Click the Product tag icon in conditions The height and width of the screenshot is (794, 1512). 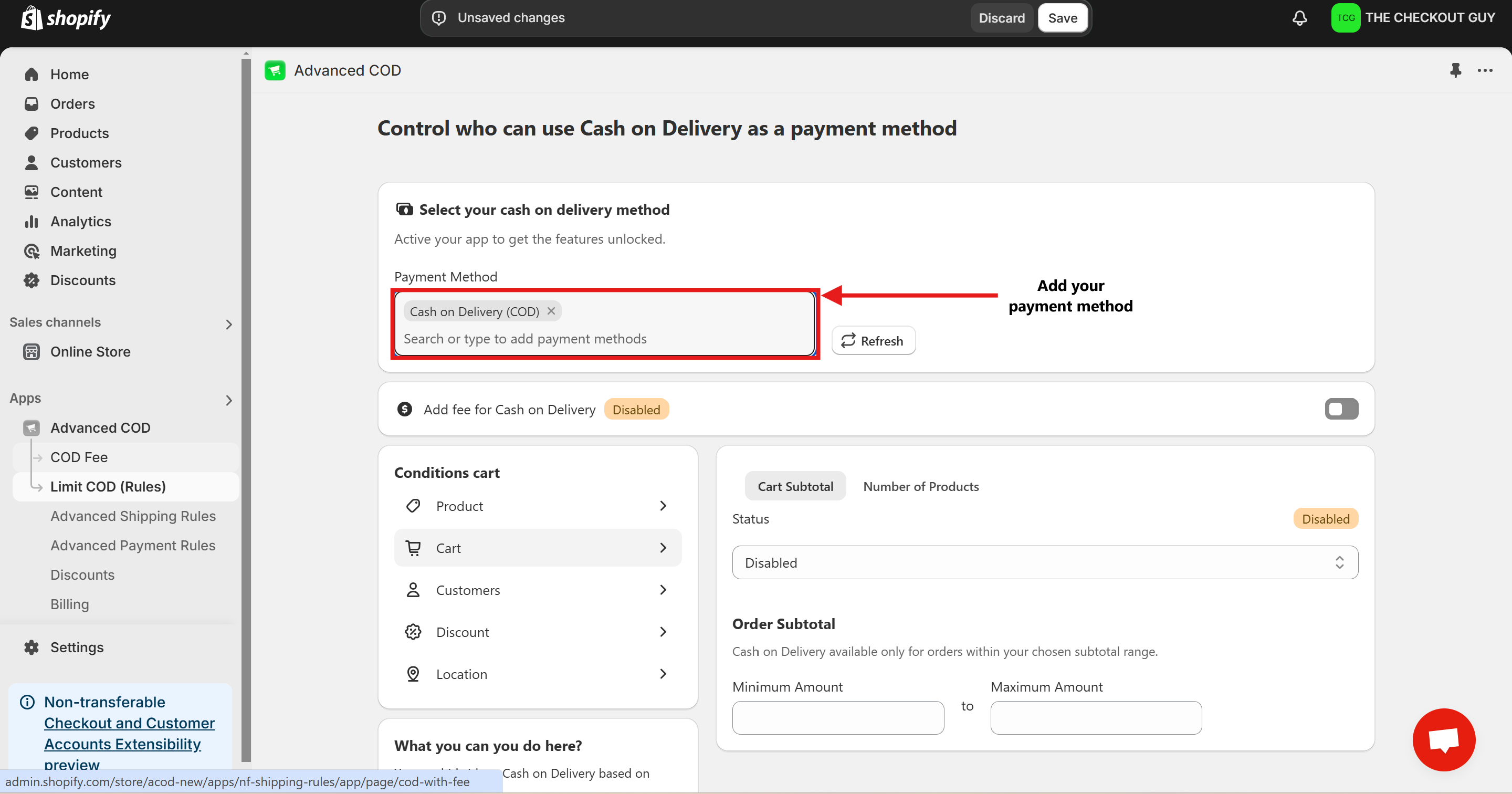point(413,506)
